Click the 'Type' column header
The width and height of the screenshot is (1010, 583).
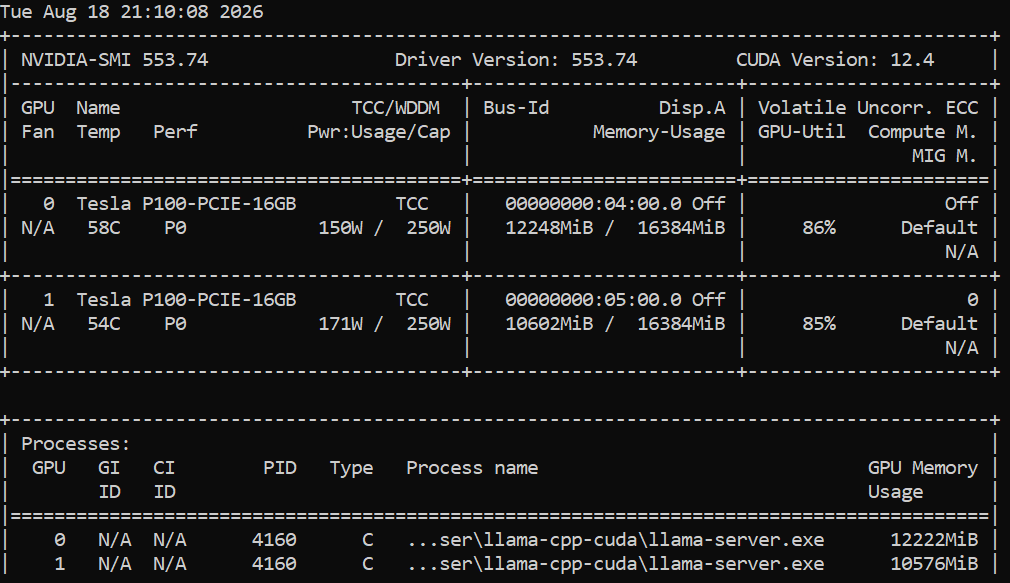coord(352,468)
